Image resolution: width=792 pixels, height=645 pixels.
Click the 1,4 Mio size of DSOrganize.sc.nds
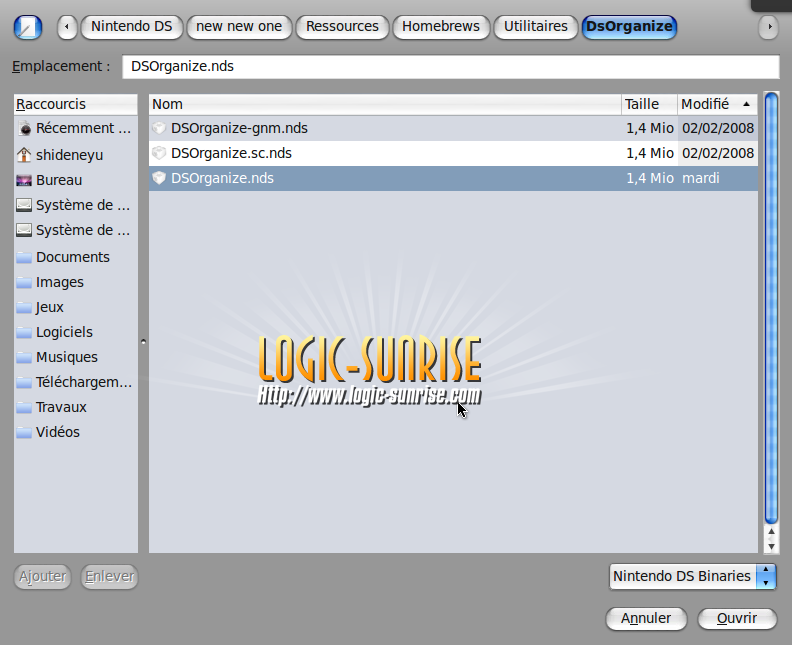point(650,153)
